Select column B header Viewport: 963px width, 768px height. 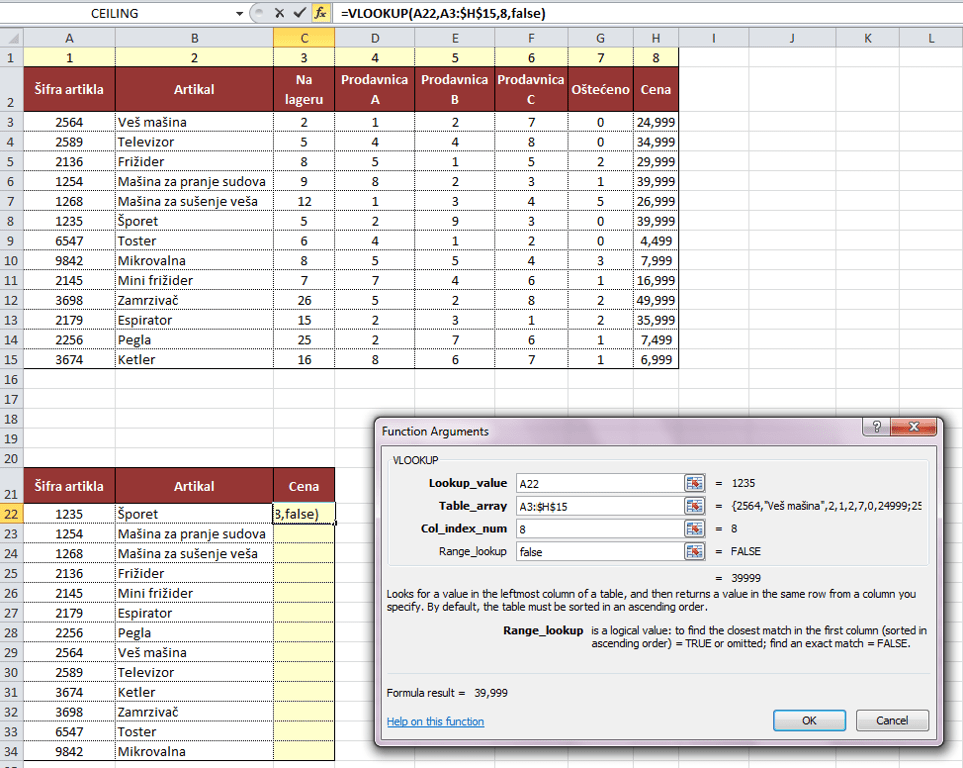[194, 38]
